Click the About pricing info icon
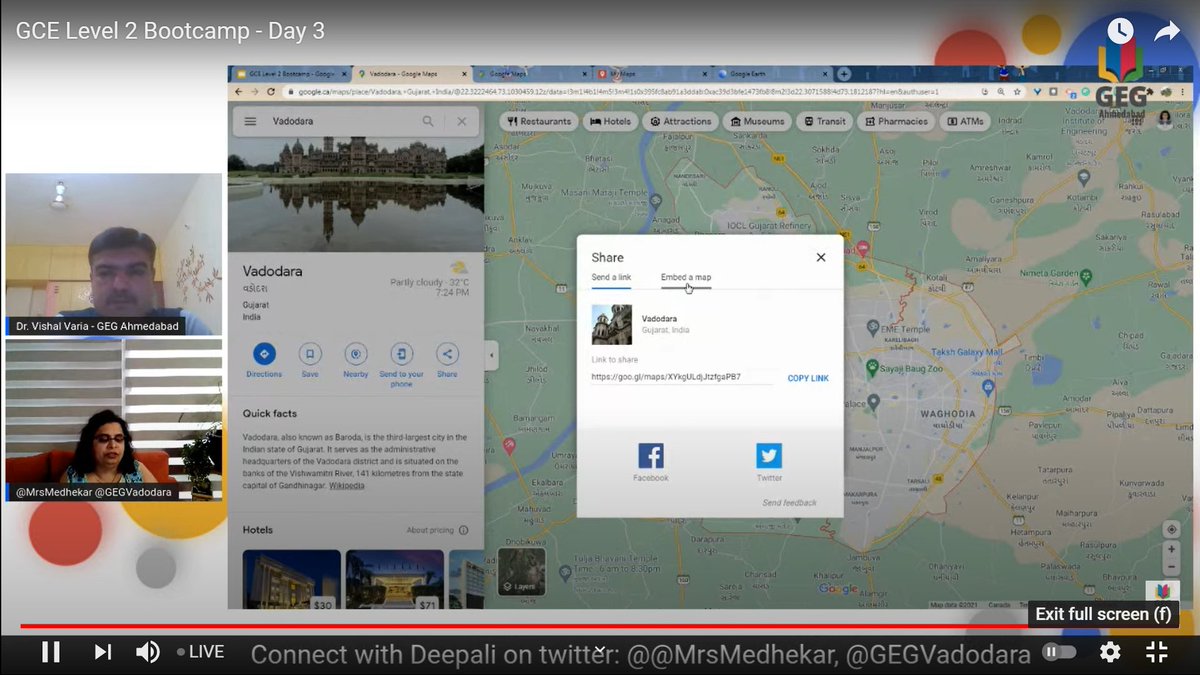This screenshot has width=1200, height=675. [463, 530]
